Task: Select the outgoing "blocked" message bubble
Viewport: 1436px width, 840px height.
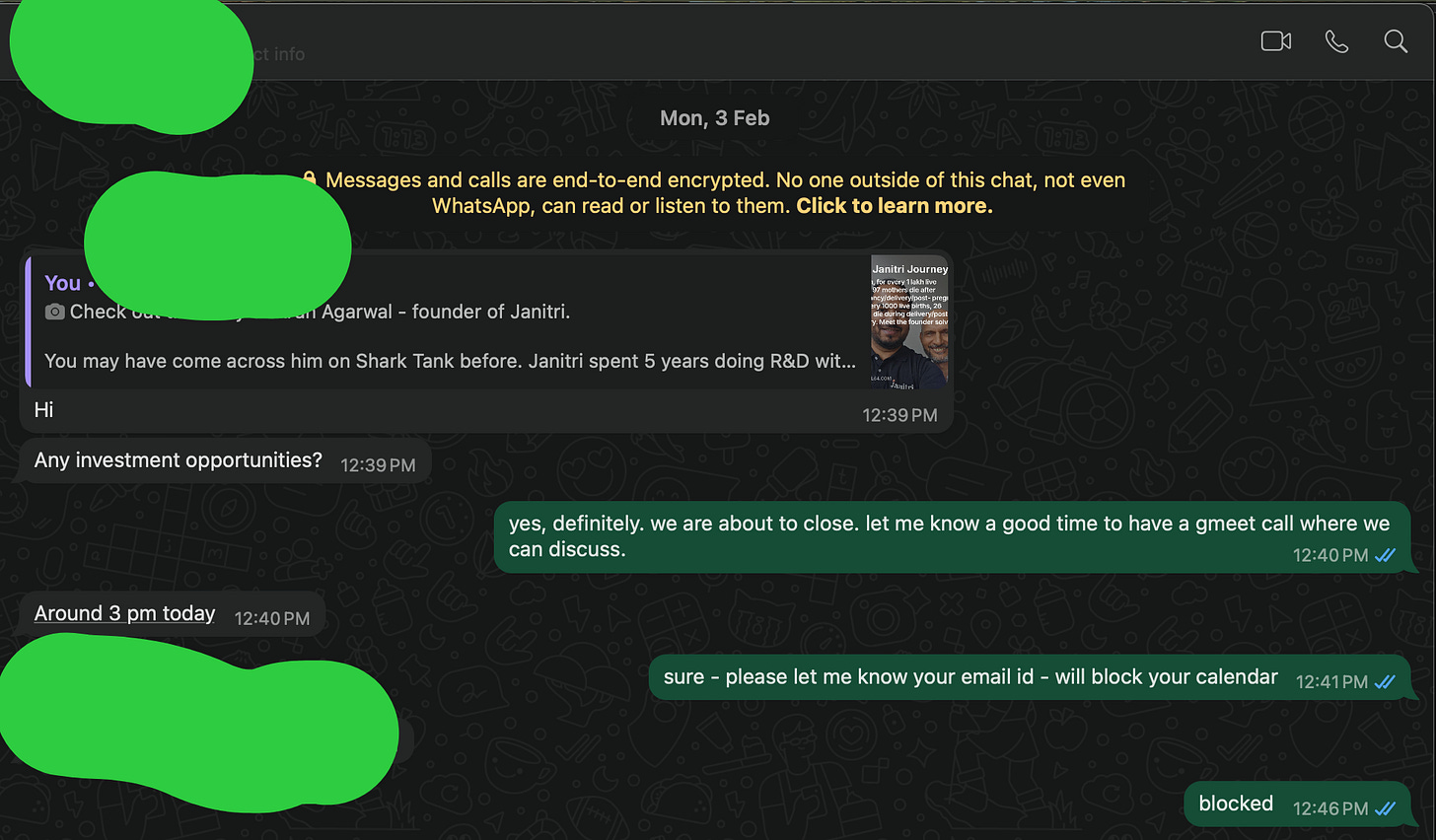Action: (1296, 805)
